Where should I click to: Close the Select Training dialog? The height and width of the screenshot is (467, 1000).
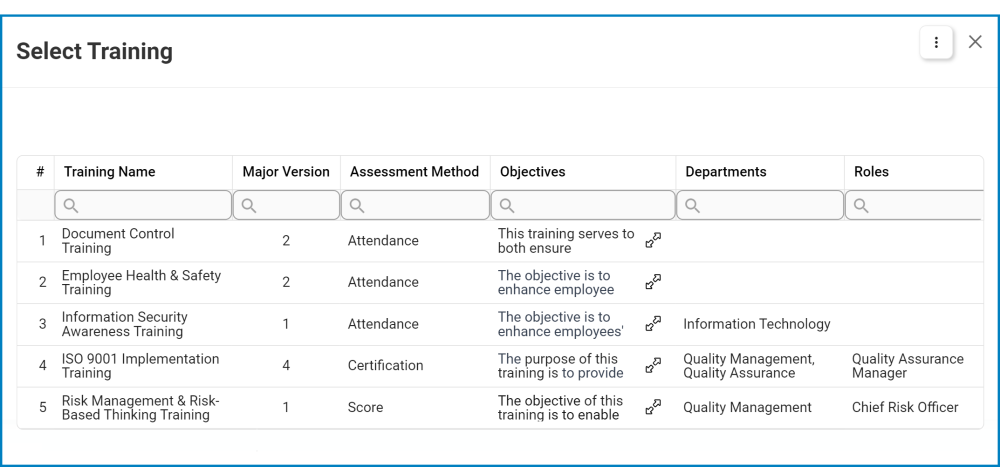975,42
